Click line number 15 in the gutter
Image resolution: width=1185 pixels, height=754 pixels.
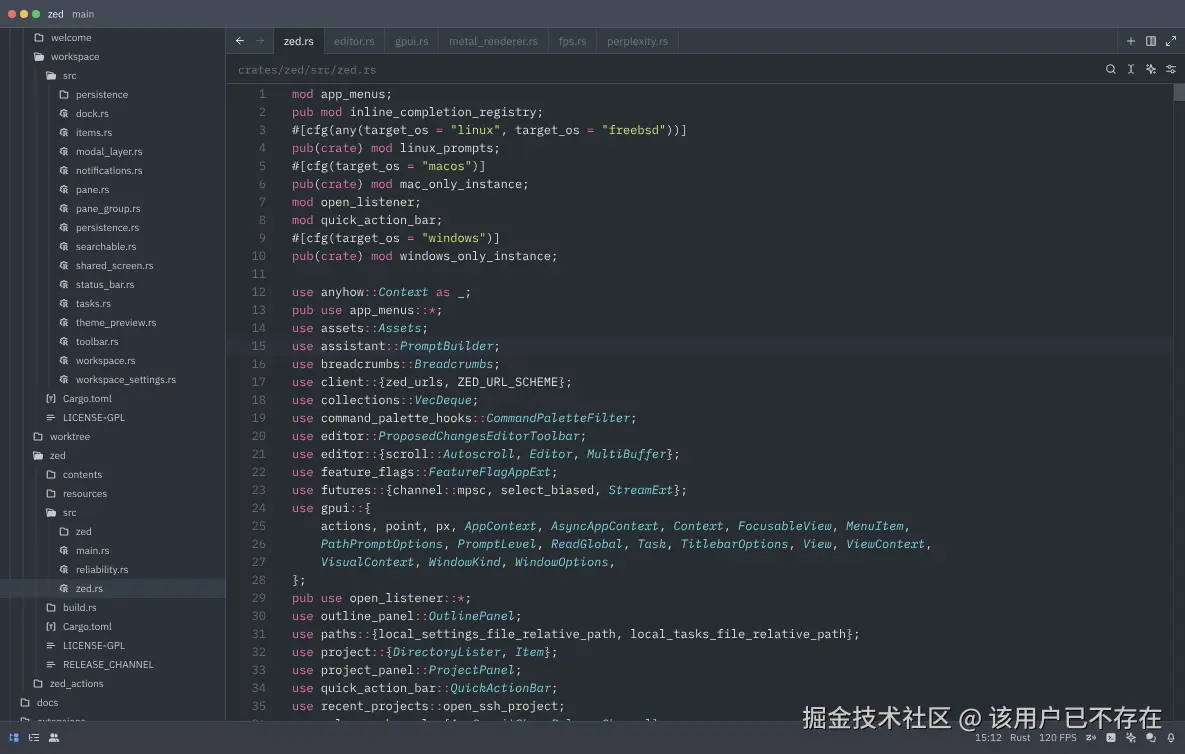[258, 346]
